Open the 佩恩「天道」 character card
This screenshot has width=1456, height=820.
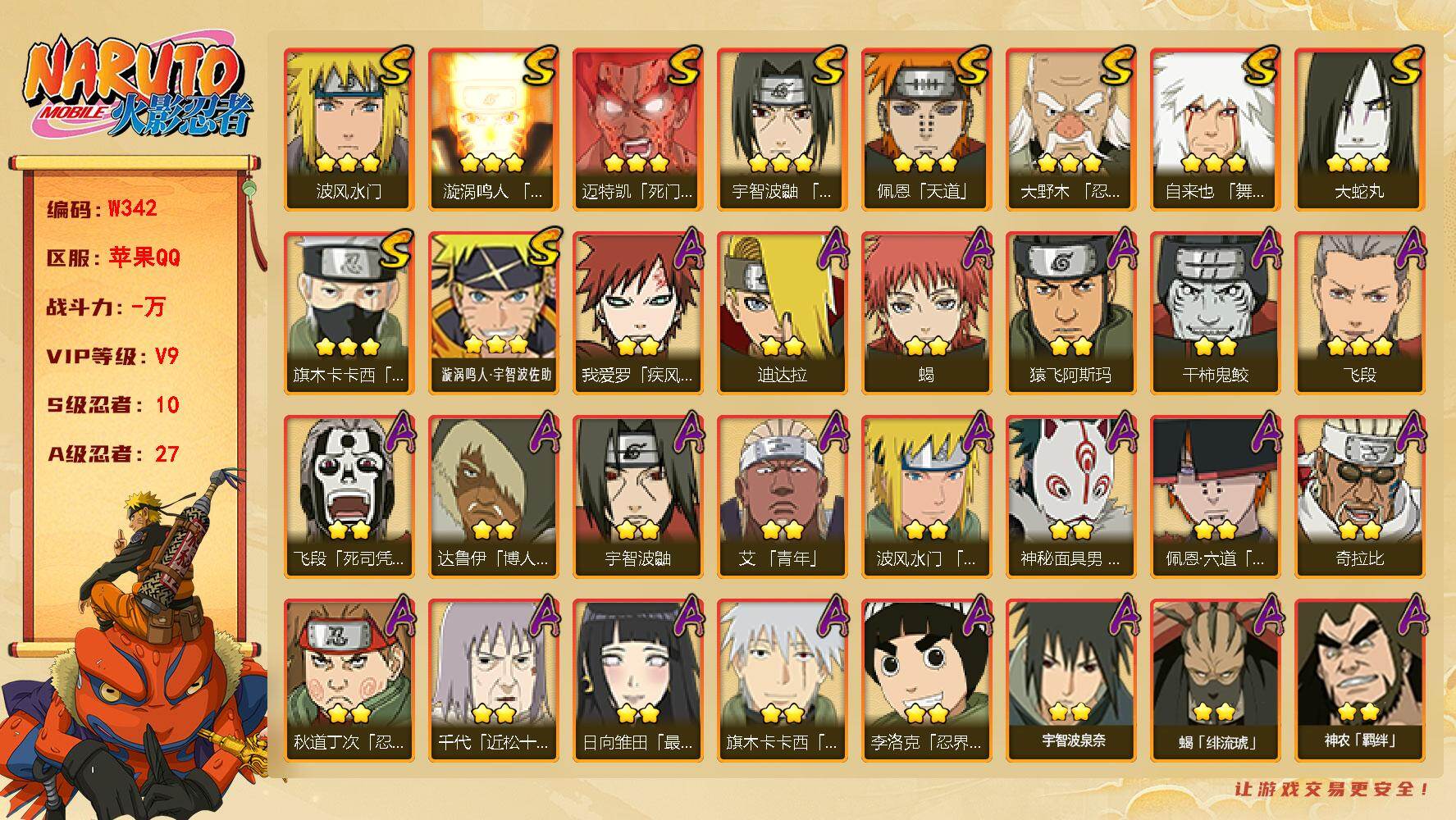[927, 130]
